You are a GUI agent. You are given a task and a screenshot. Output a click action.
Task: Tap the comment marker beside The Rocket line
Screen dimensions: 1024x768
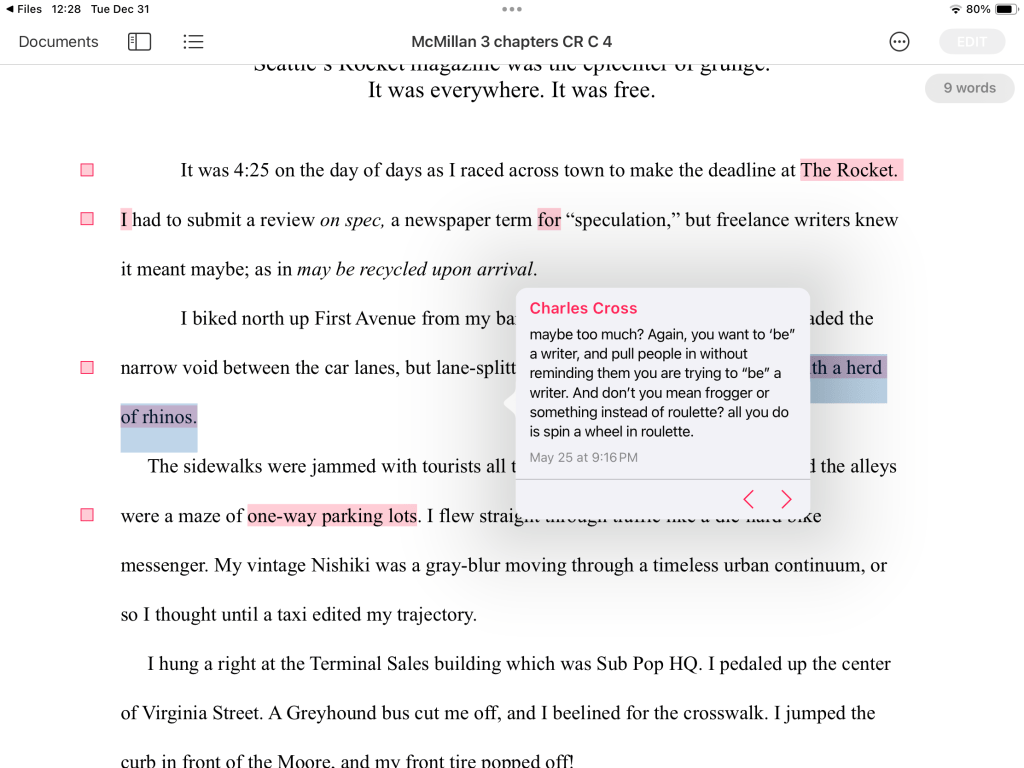(x=87, y=170)
